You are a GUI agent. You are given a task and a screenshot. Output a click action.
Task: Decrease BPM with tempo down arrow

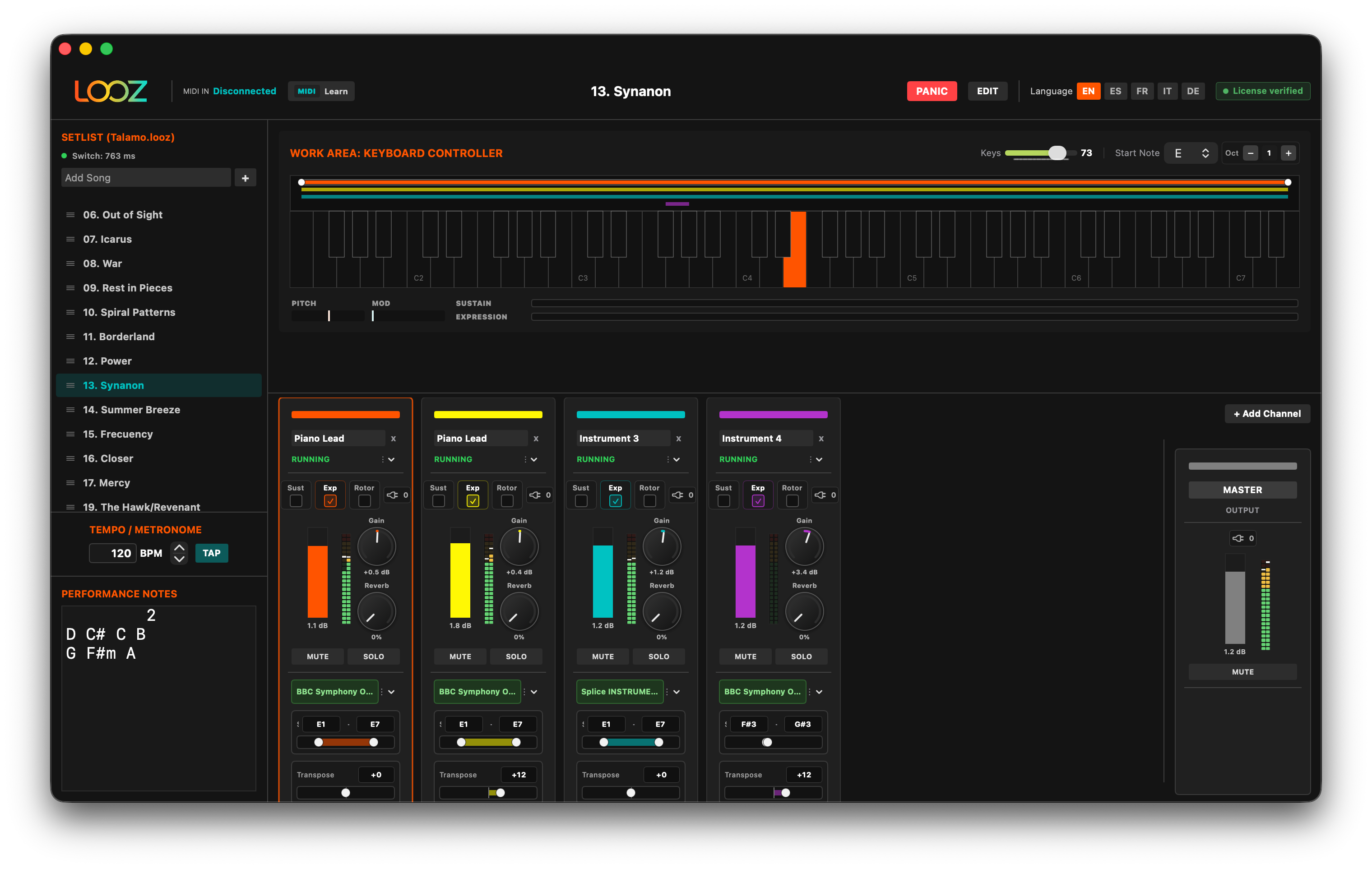click(x=179, y=559)
